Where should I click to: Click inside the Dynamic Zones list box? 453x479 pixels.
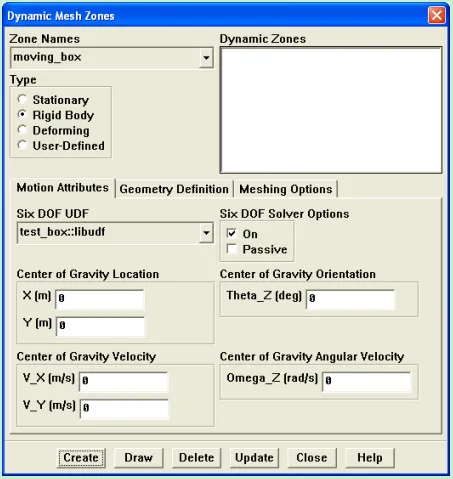pyautogui.click(x=331, y=110)
